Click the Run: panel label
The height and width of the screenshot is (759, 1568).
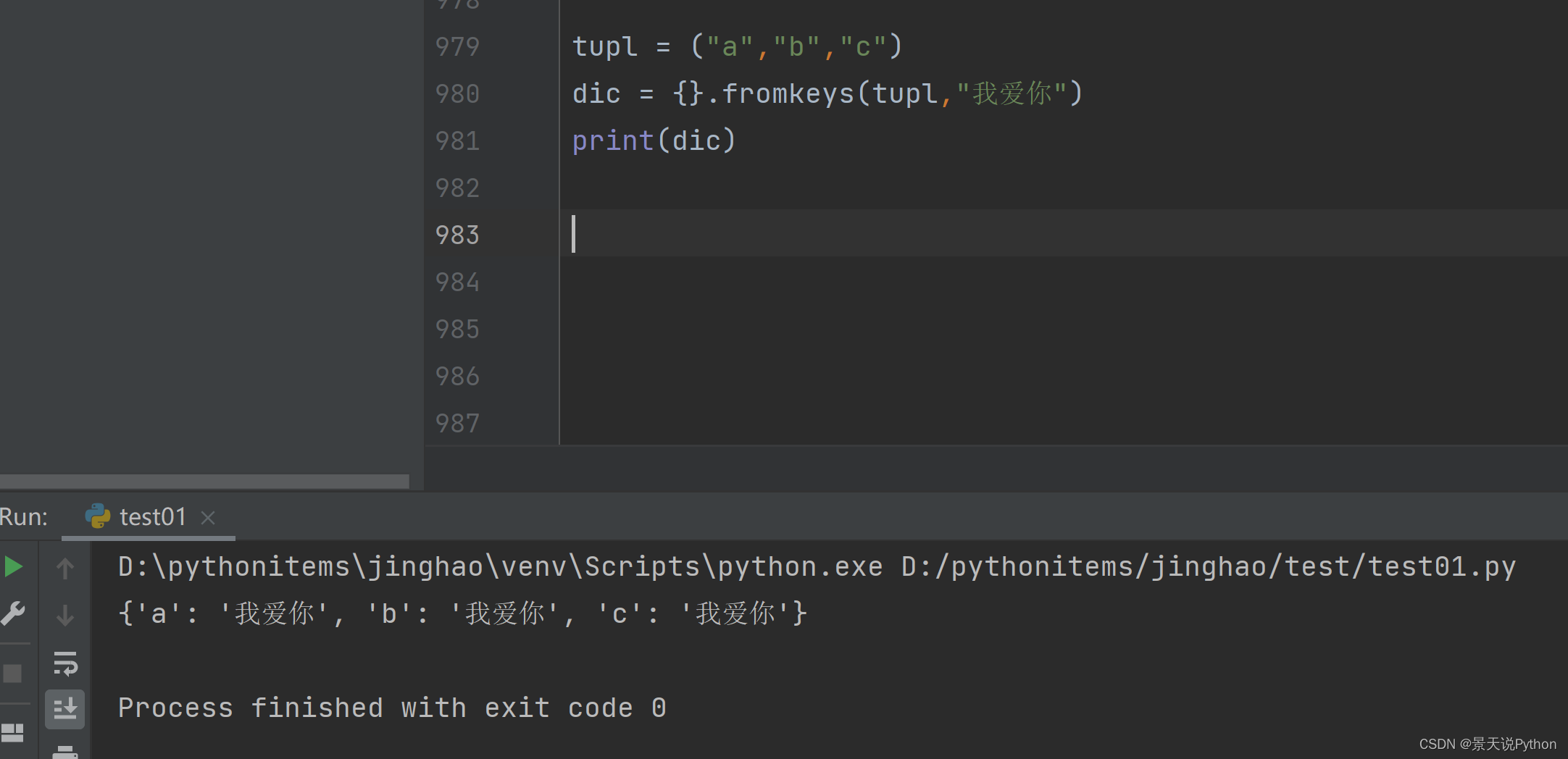(x=24, y=517)
